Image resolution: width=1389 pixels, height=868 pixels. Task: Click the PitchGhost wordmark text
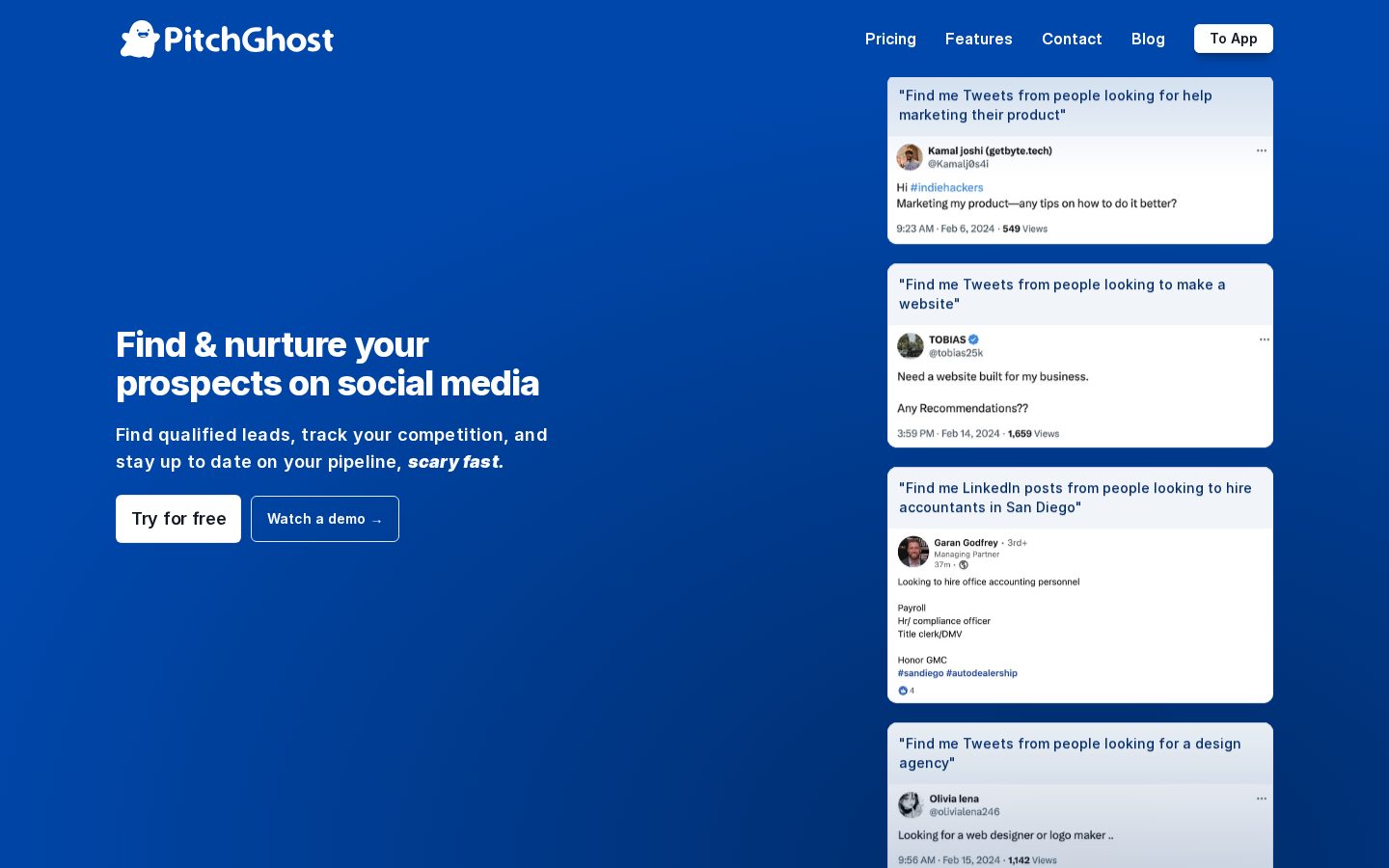(249, 40)
